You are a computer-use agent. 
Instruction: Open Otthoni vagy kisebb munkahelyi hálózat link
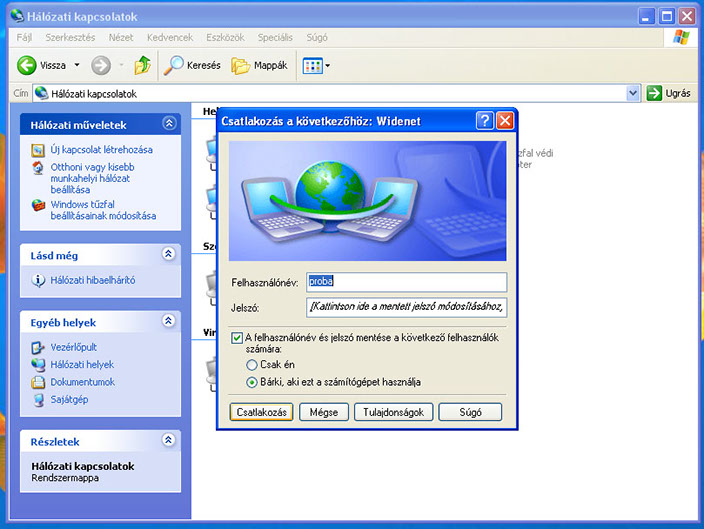click(92, 178)
